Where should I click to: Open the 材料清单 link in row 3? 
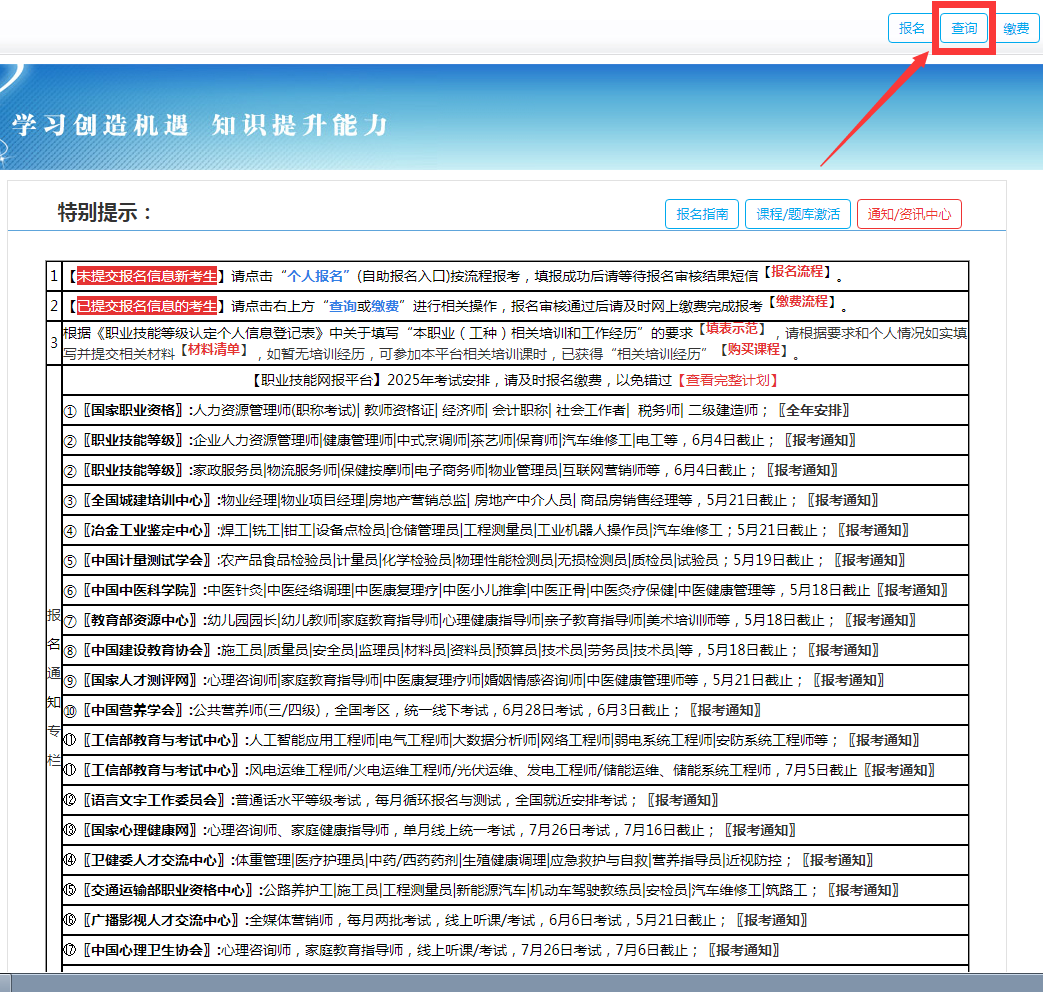214,349
